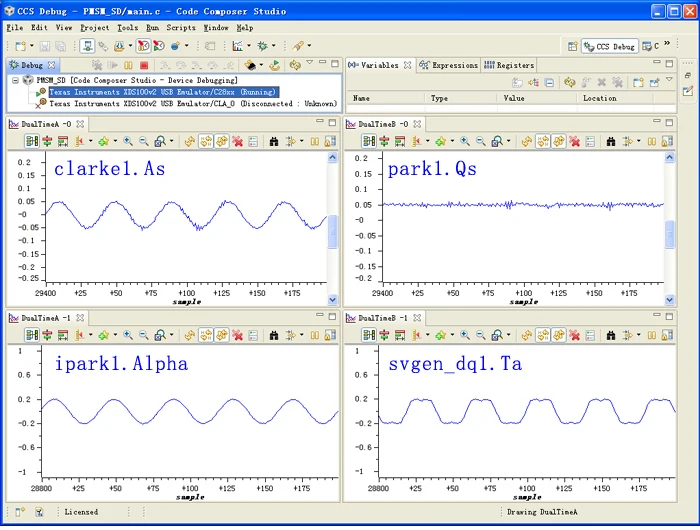
Task: Click the save icon in main toolbar
Action: click(x=45, y=46)
